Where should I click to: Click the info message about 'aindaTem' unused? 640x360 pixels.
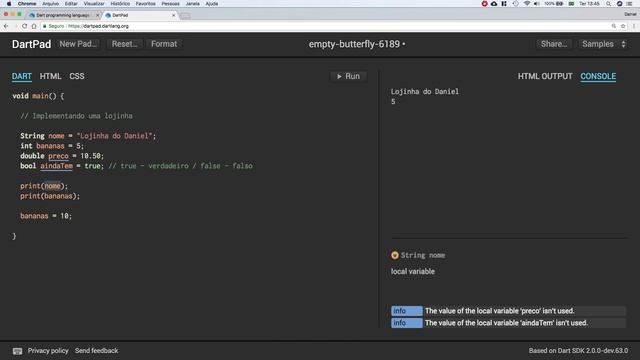tap(508, 323)
